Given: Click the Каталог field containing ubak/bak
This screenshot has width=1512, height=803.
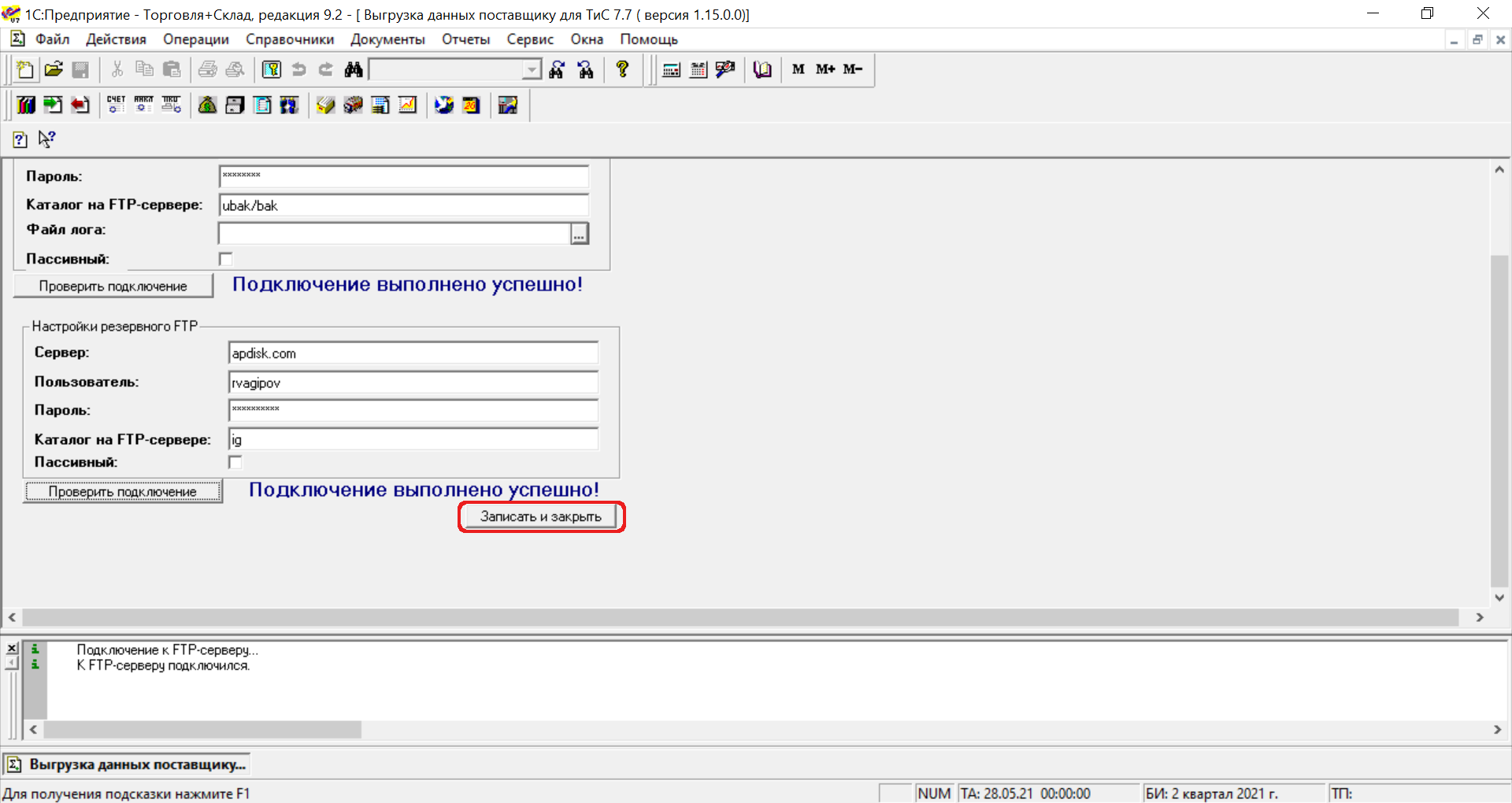Looking at the screenshot, I should (x=404, y=205).
